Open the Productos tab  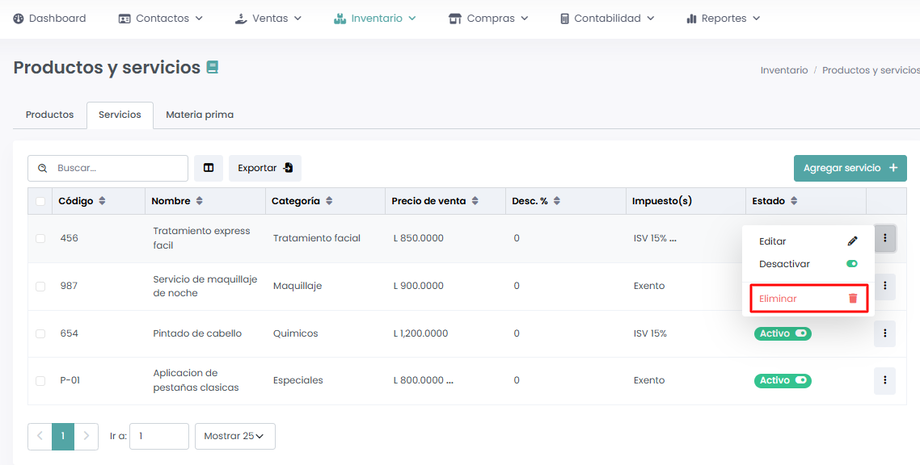50,115
